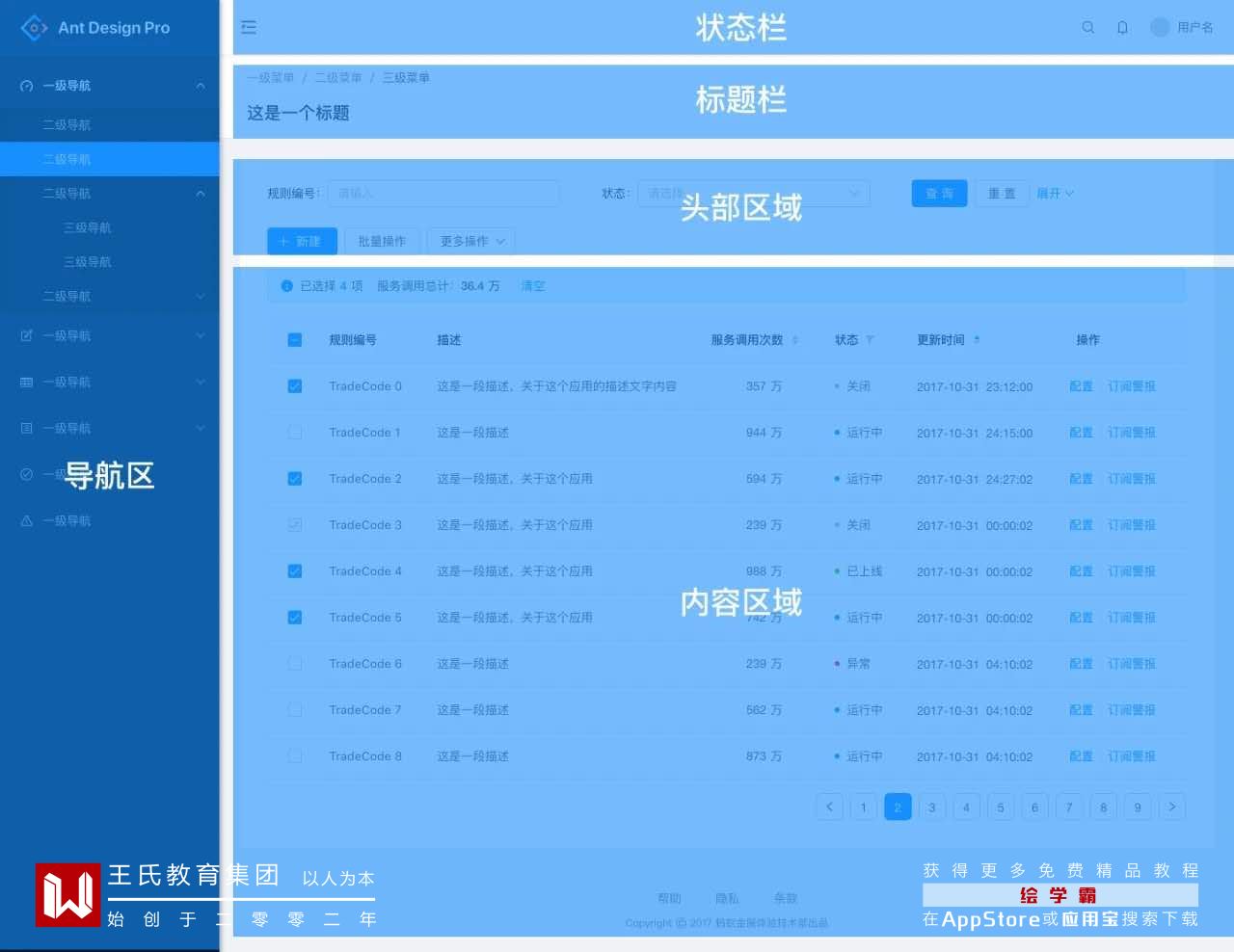Click the info icon beside 已选择 4 项
The width and height of the screenshot is (1234, 952).
pyautogui.click(x=286, y=286)
